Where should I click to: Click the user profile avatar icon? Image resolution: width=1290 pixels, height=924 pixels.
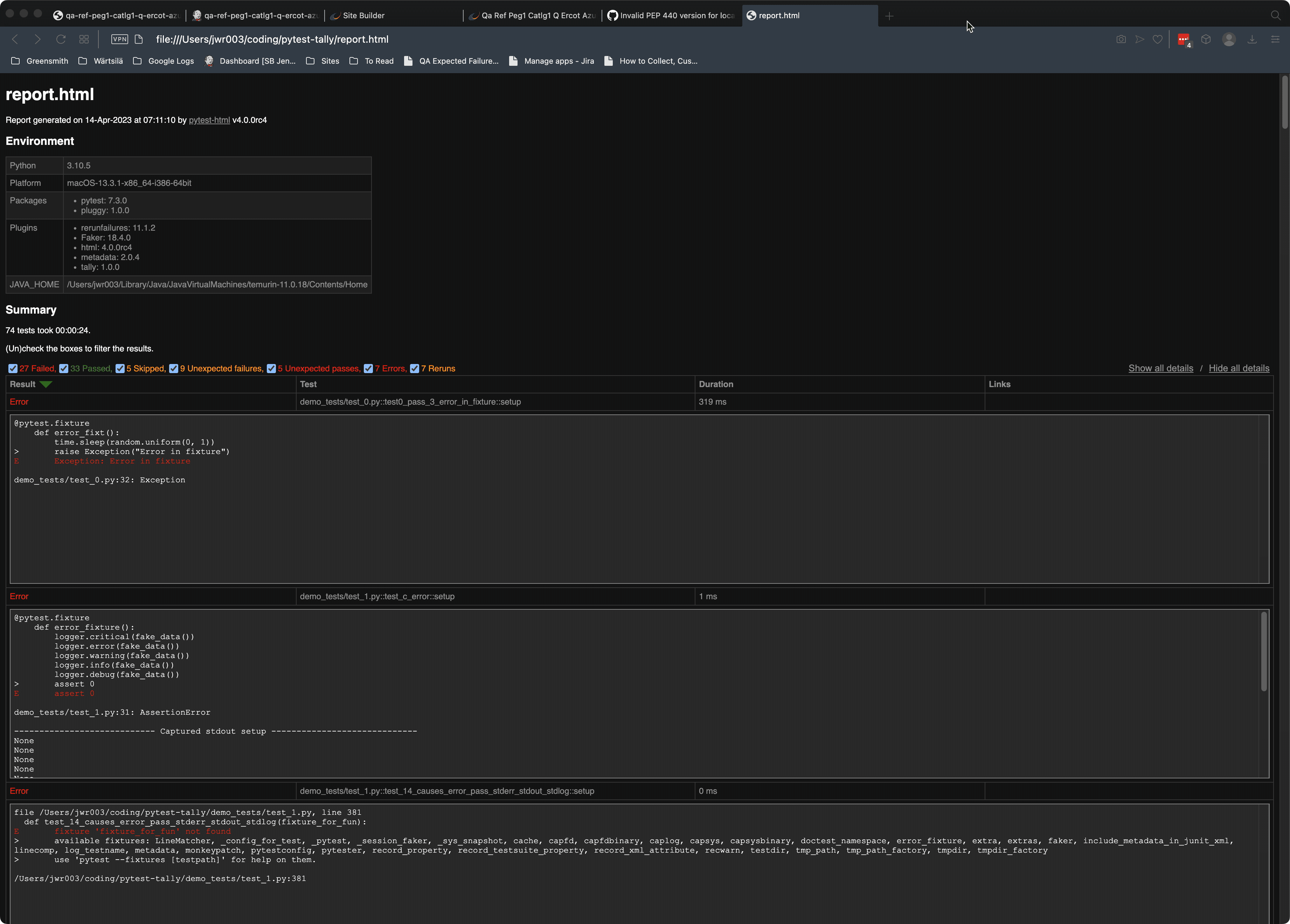click(1229, 39)
